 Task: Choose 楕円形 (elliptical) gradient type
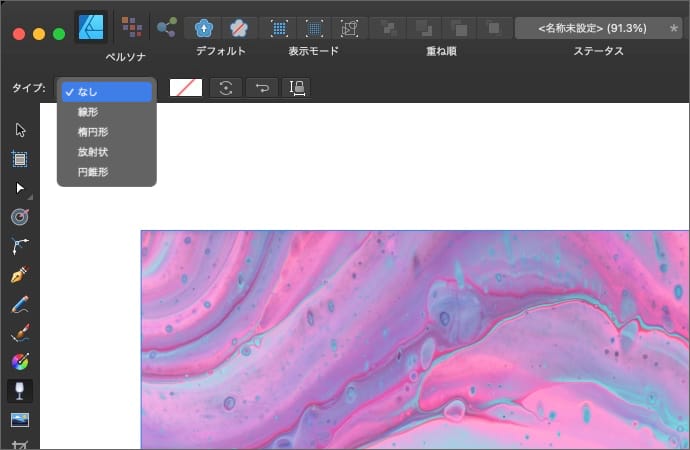pyautogui.click(x=92, y=132)
